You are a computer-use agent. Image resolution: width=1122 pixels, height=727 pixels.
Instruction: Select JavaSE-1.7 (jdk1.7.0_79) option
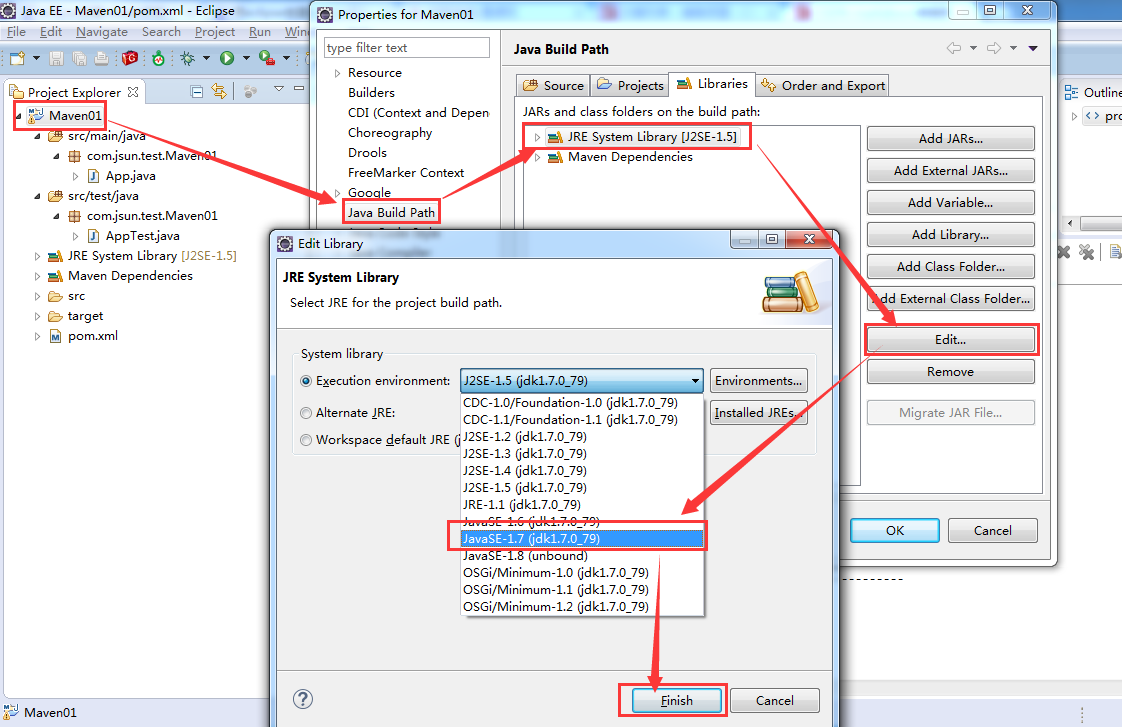(582, 539)
